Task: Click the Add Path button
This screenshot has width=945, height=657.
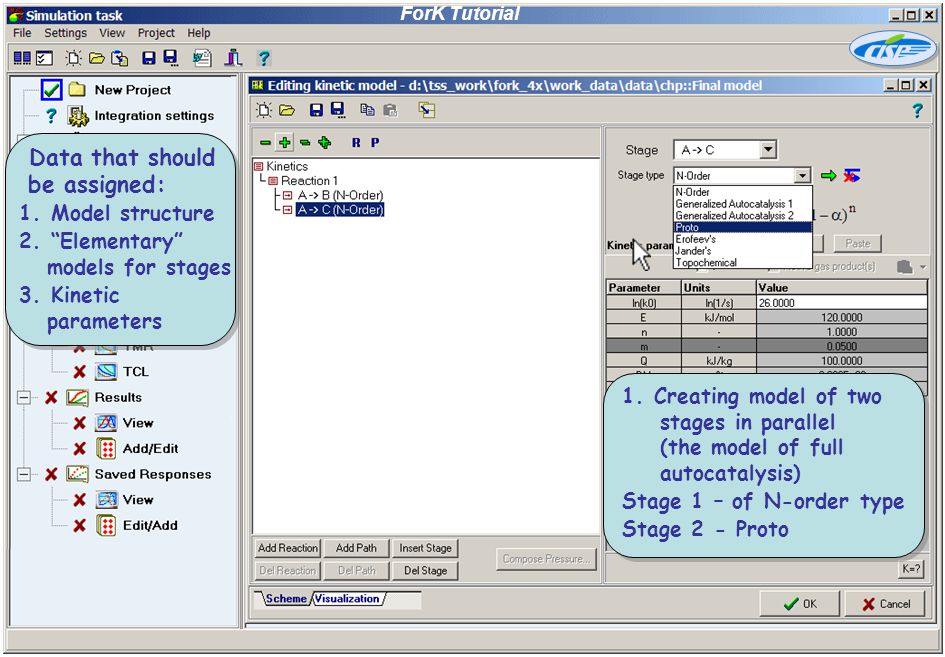Action: coord(356,548)
